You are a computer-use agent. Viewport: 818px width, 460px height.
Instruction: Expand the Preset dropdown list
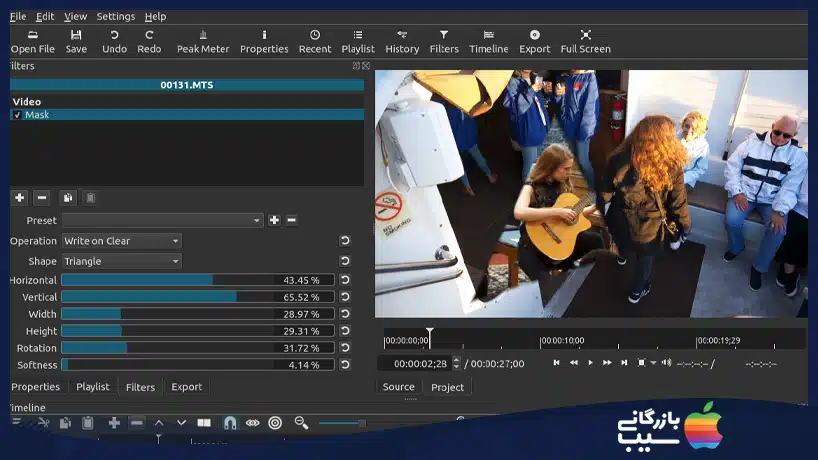click(x=162, y=220)
